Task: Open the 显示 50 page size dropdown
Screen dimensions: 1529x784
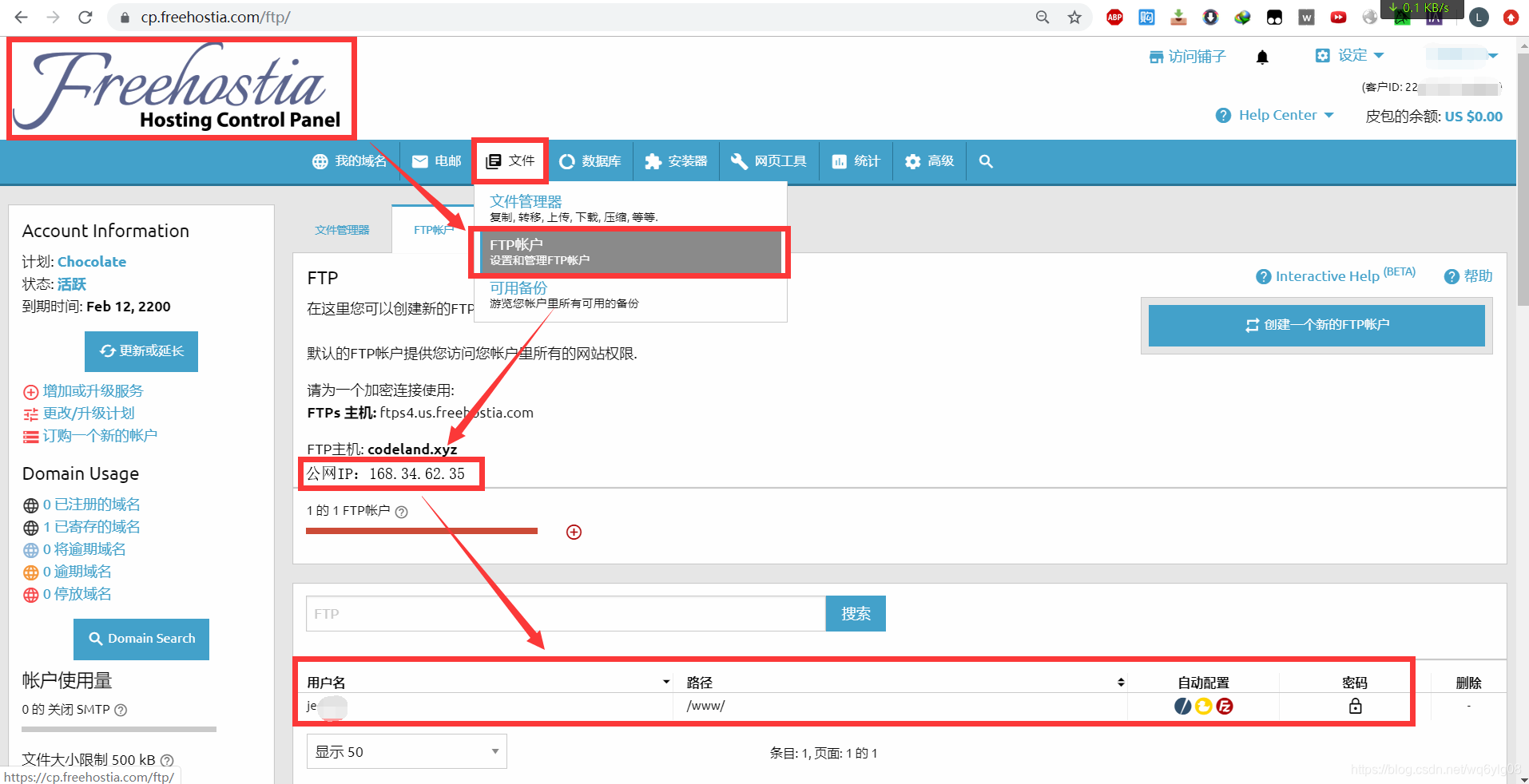Action: [x=407, y=751]
